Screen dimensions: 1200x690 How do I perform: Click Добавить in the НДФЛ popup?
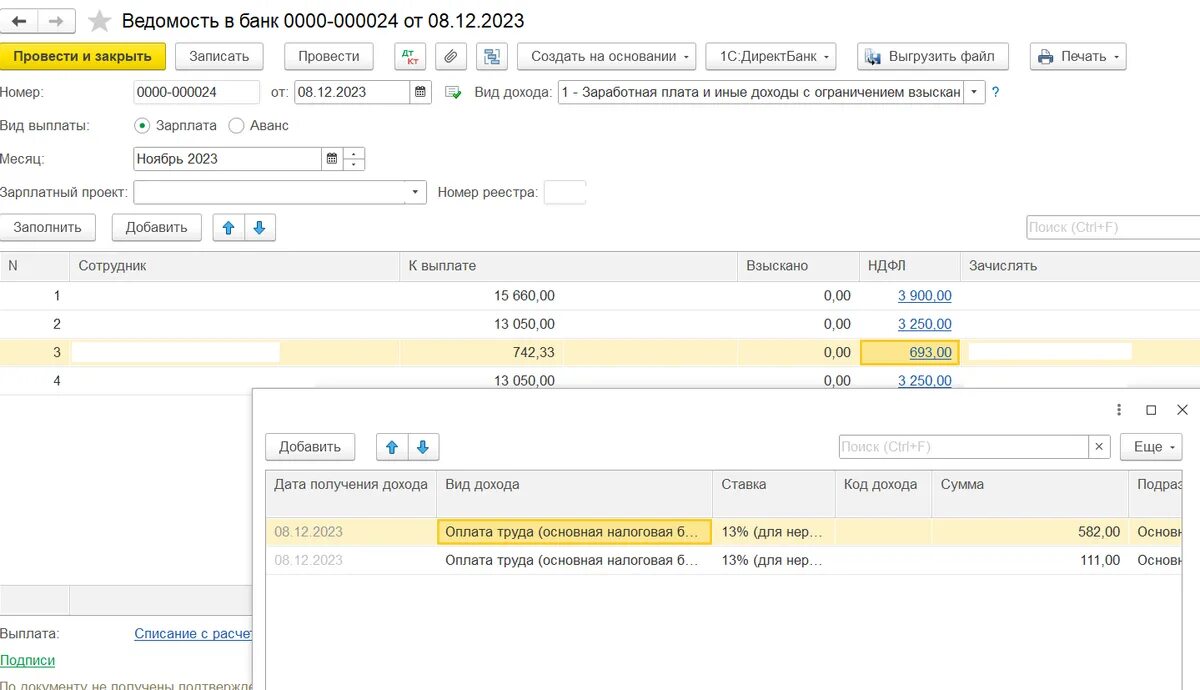[310, 447]
